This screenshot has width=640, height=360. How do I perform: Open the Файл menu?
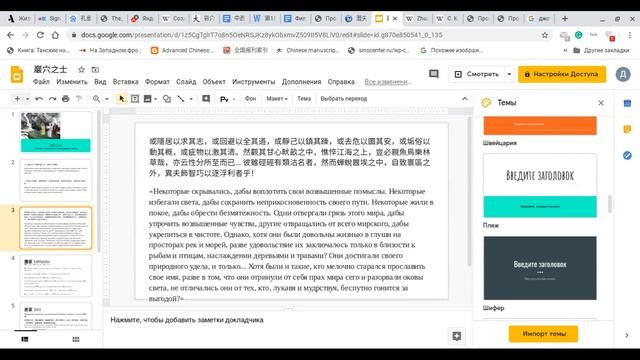pos(41,82)
